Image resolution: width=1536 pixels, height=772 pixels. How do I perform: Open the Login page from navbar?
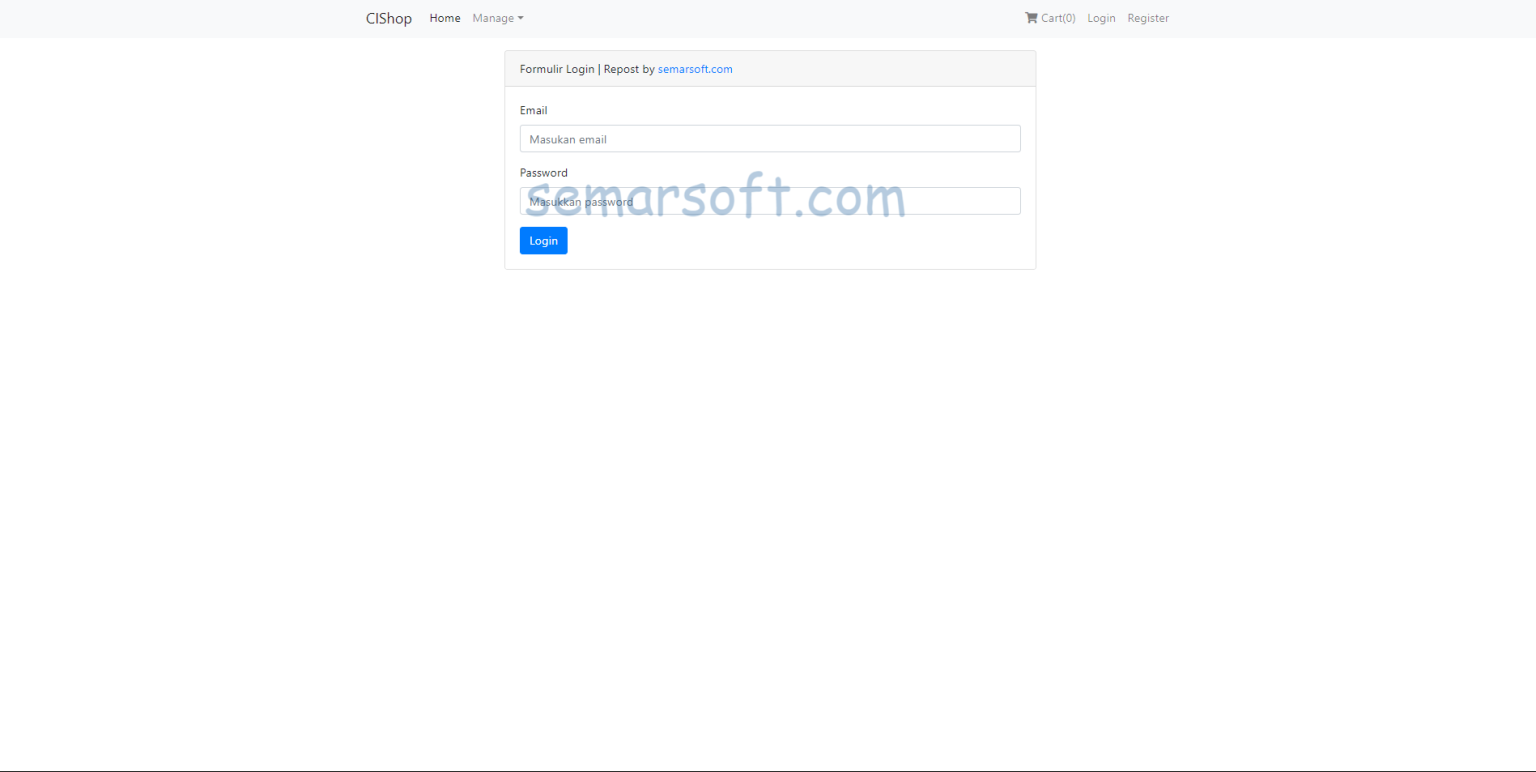click(1101, 17)
